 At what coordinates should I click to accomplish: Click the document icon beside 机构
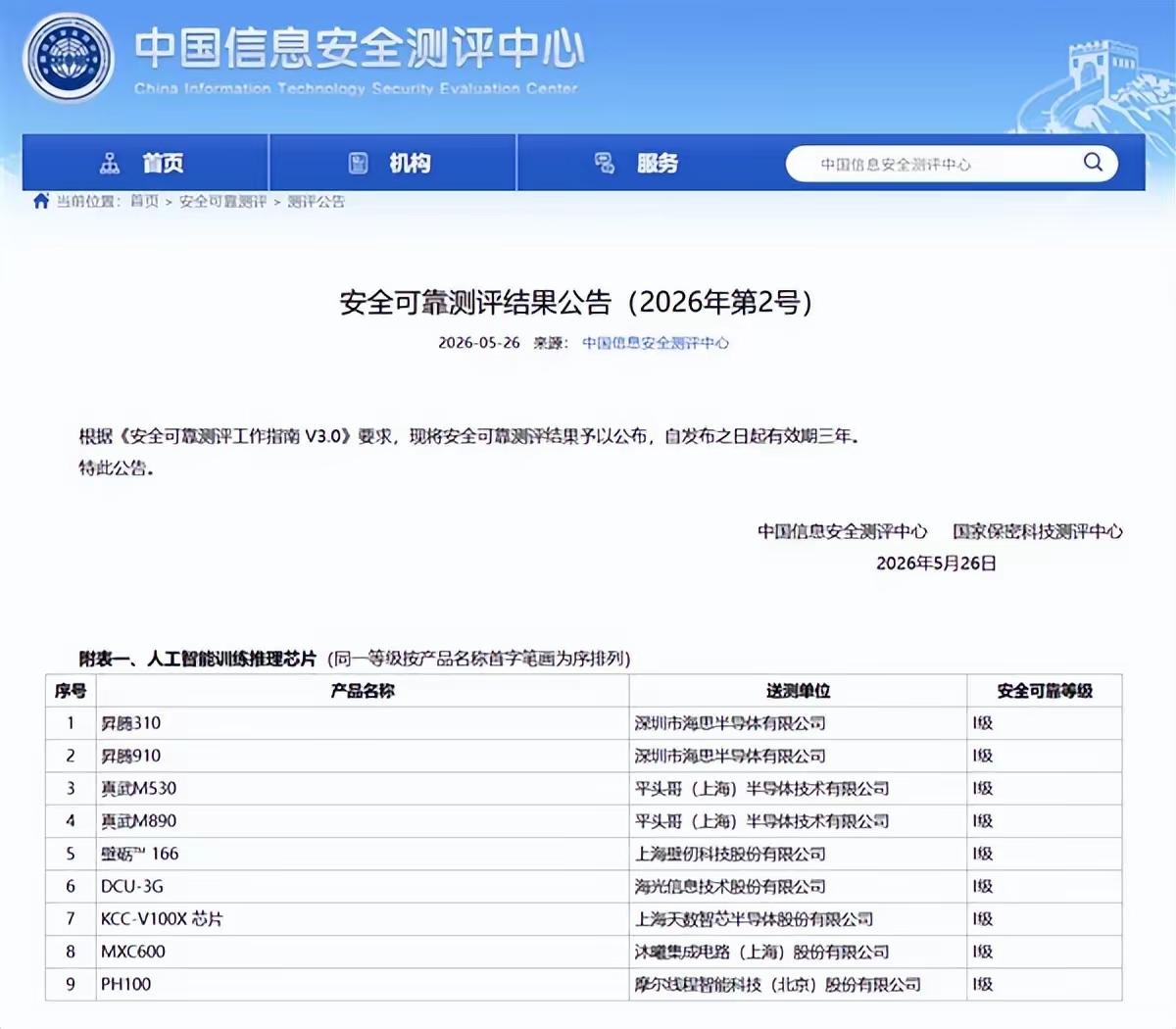[x=359, y=163]
